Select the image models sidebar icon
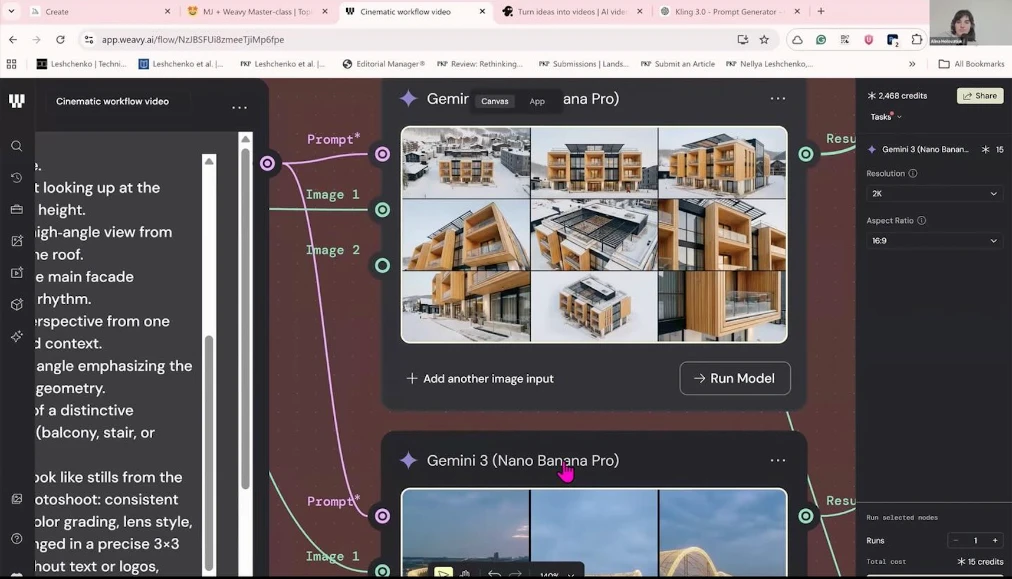1012x579 pixels. (x=16, y=241)
